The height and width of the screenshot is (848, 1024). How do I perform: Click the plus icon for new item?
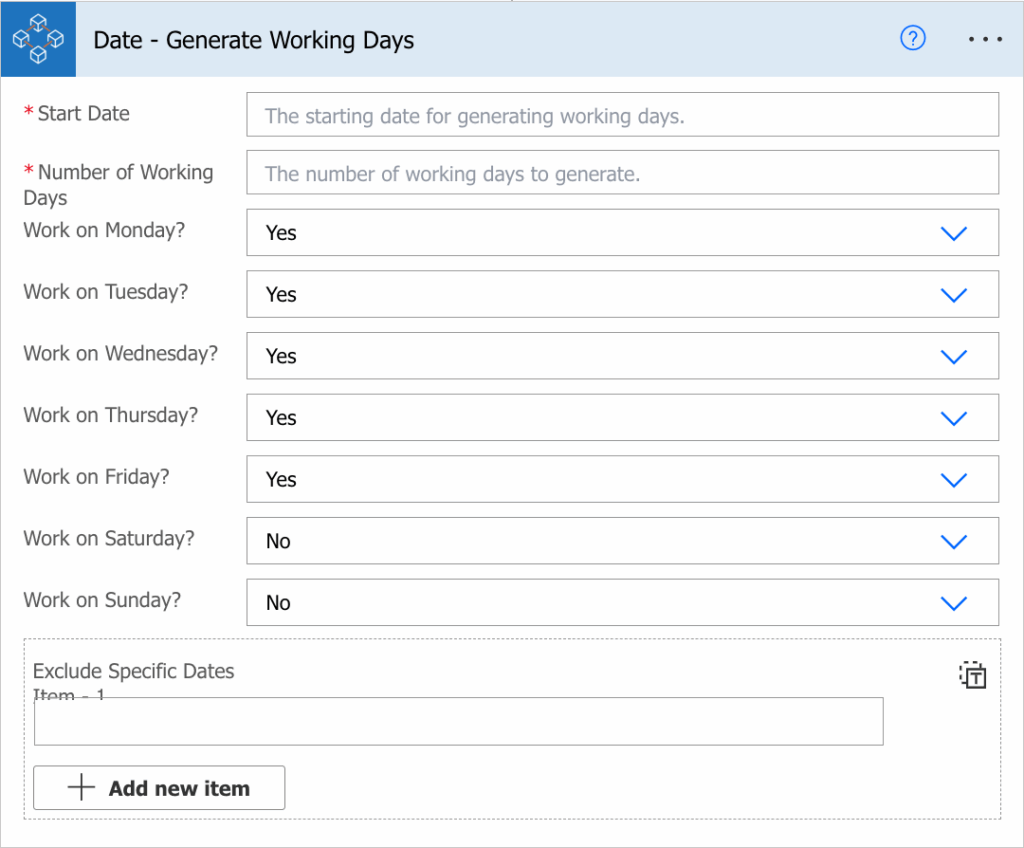[x=82, y=787]
